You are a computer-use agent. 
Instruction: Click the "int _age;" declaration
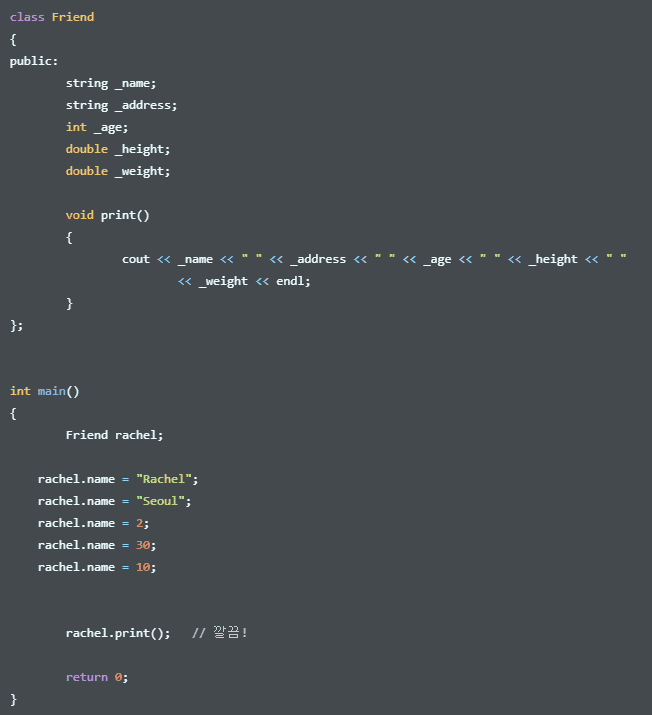click(x=97, y=127)
